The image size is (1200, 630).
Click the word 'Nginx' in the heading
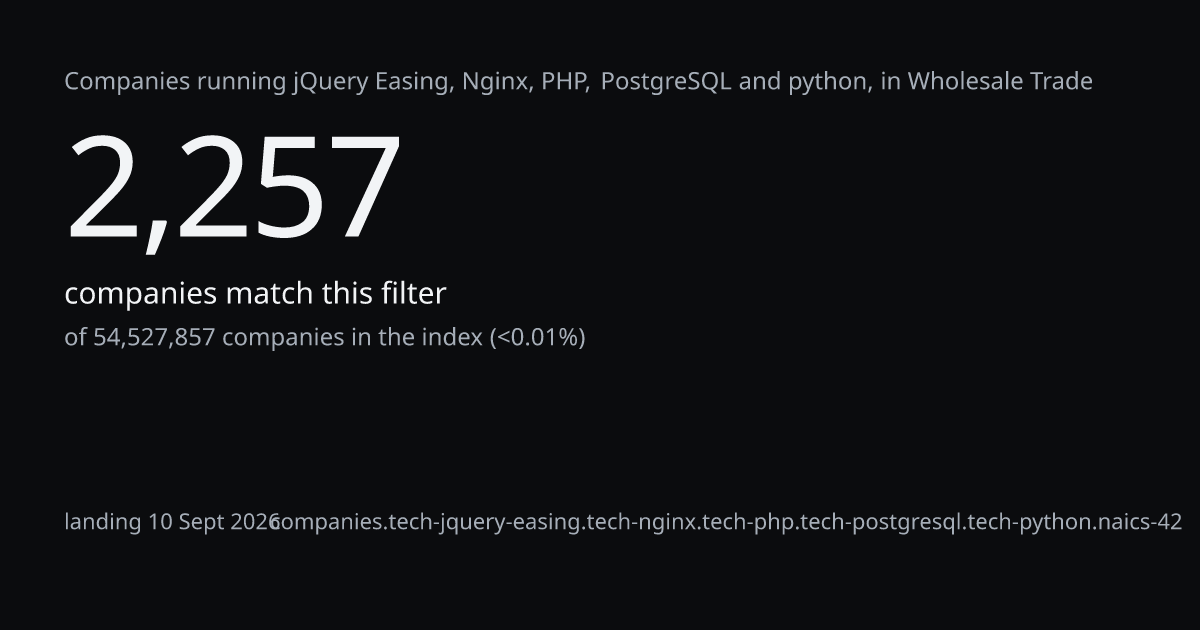tap(494, 81)
